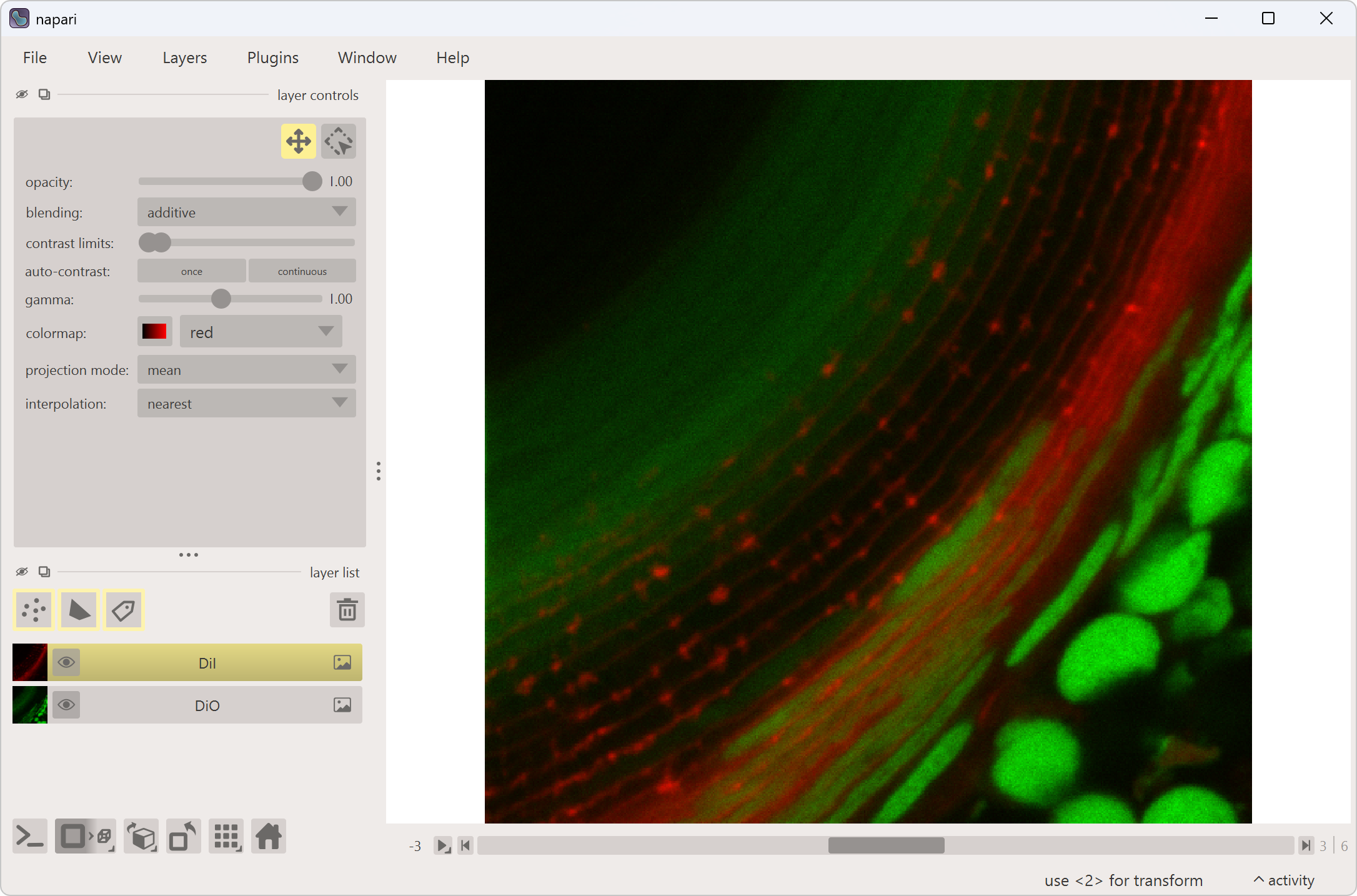Click the dimension slider scrollbar handle

coord(887,846)
